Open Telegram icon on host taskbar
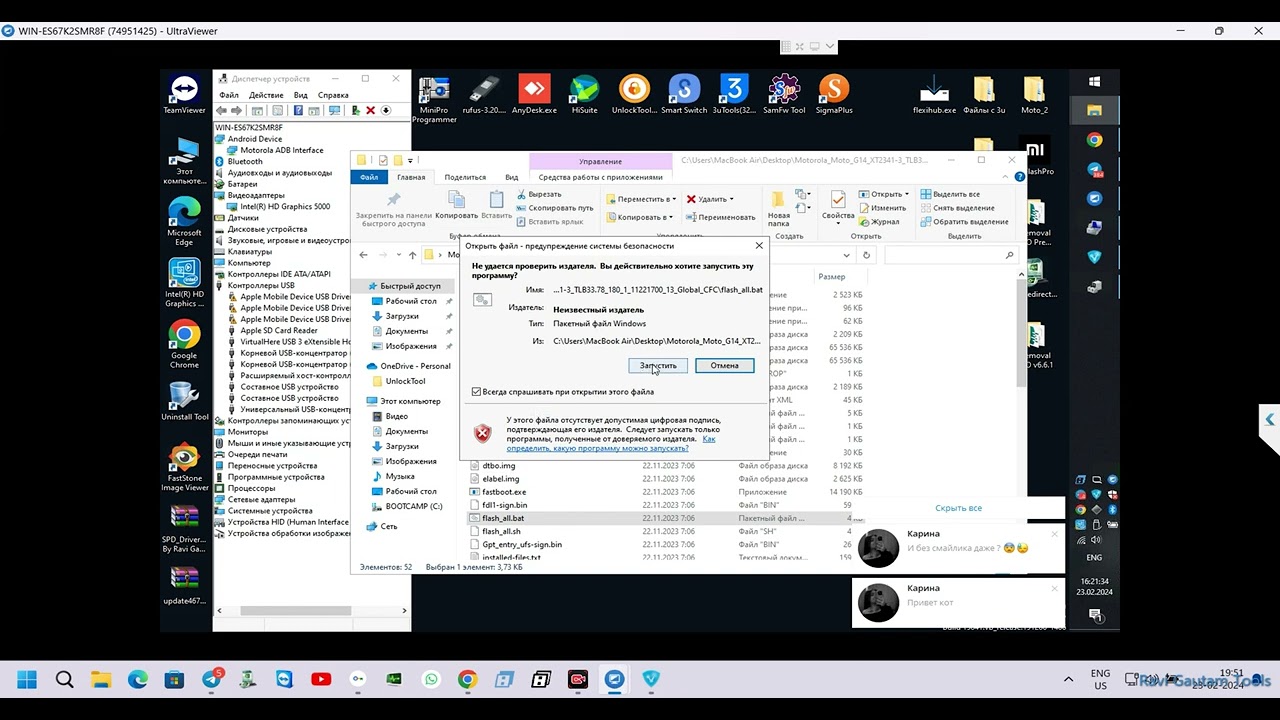Viewport: 1280px width, 720px height. click(x=213, y=680)
